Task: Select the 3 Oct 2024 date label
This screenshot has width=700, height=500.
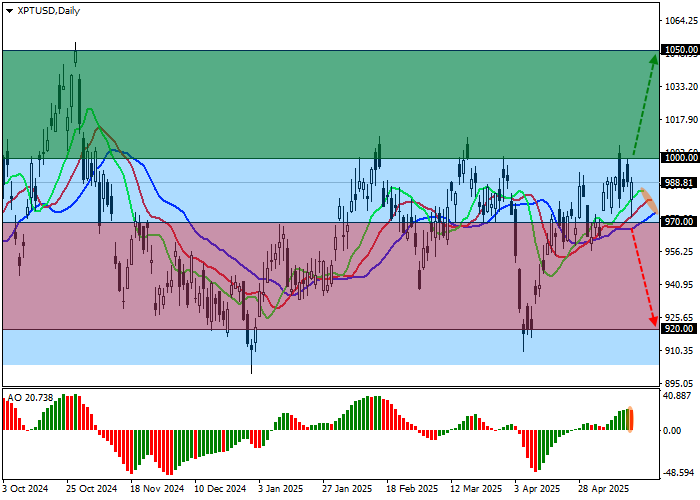Action: point(26,490)
